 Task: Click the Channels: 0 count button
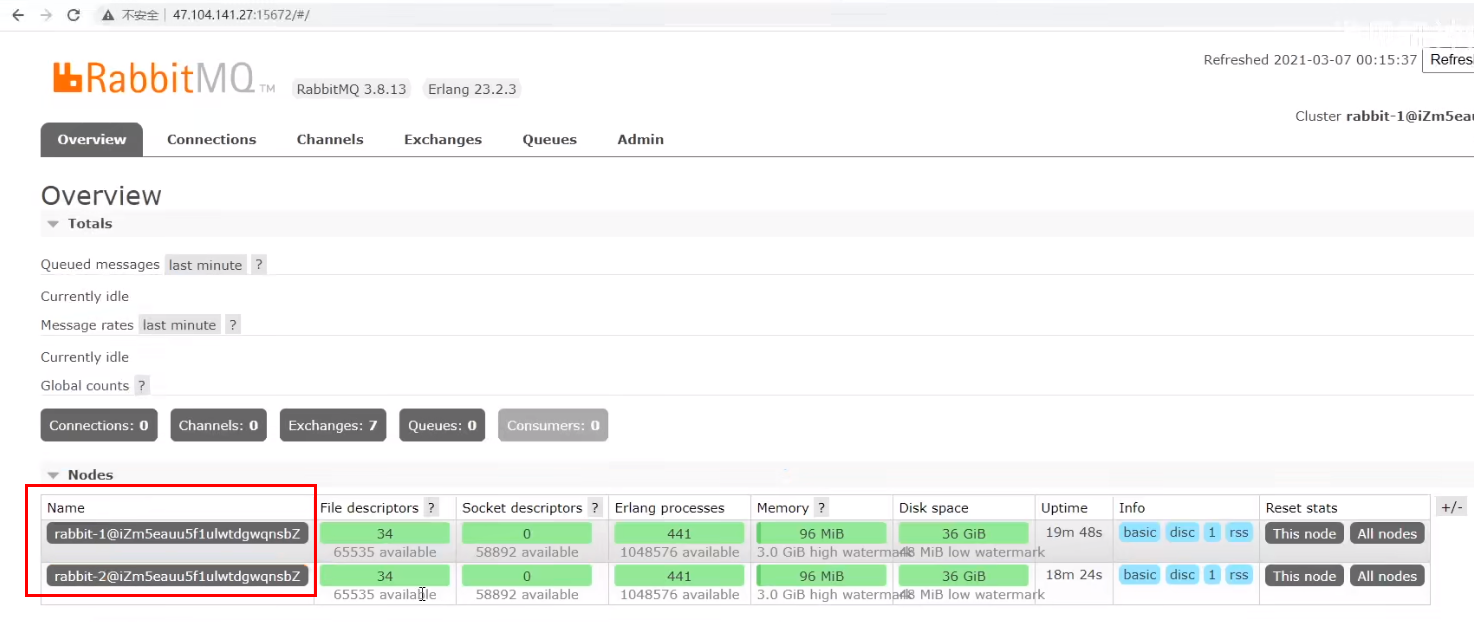pyautogui.click(x=218, y=425)
